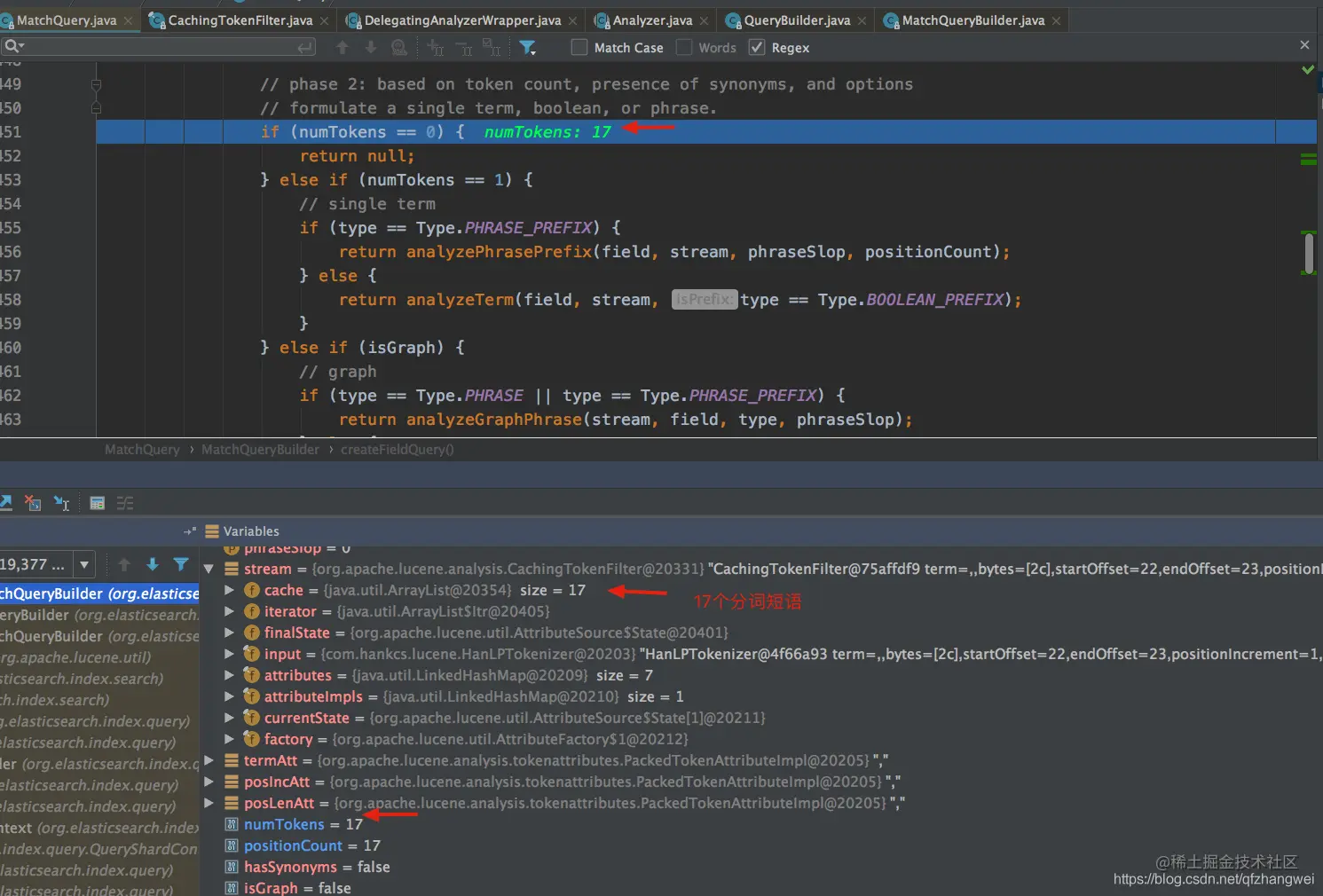
Task: Expand the posLenAtt variable node
Action: (x=209, y=804)
